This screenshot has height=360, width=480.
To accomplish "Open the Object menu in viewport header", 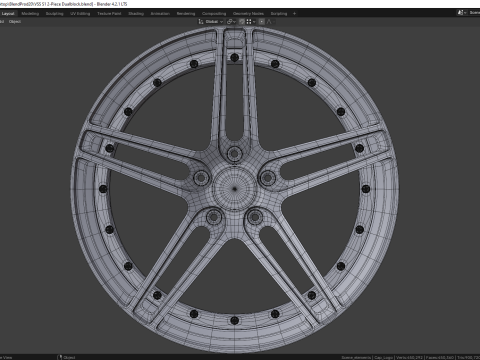I will 15,22.
